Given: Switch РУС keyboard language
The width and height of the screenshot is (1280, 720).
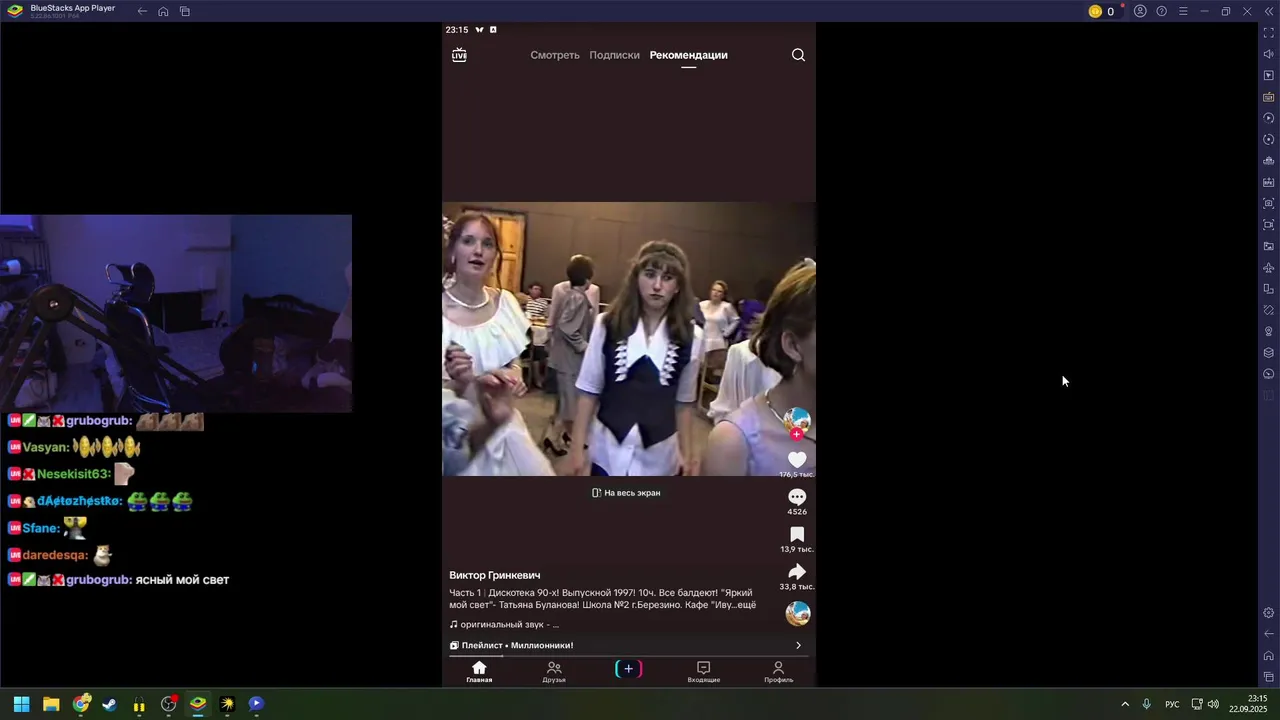Looking at the screenshot, I should (x=1172, y=704).
